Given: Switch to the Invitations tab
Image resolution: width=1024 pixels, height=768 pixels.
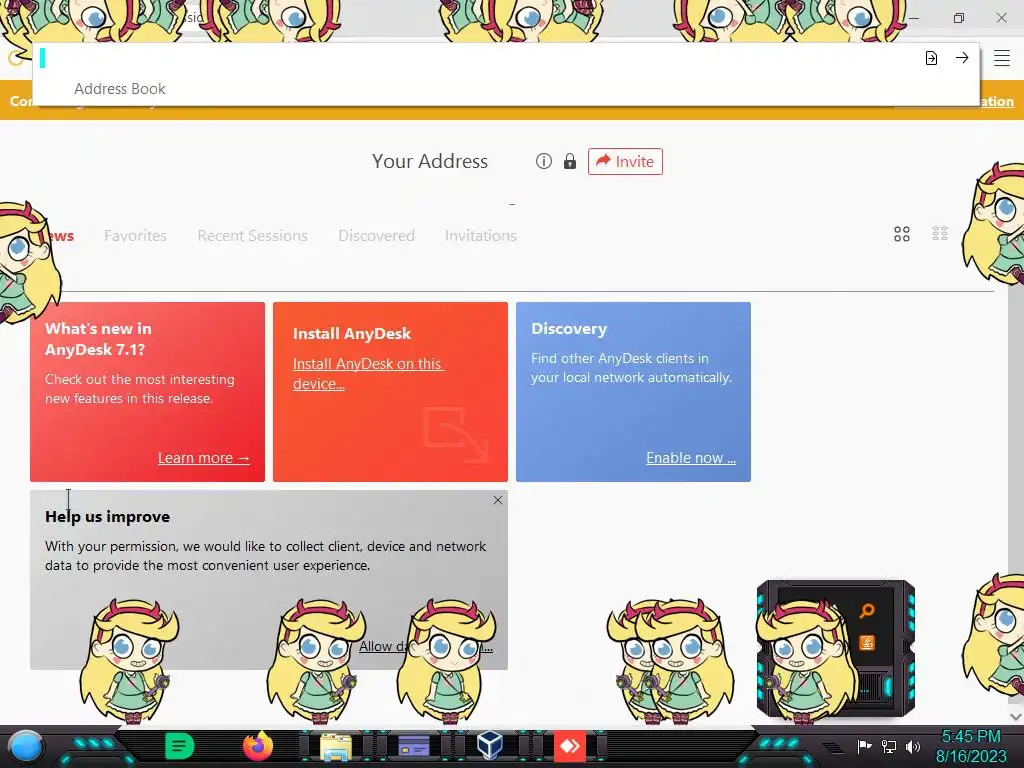Looking at the screenshot, I should tap(481, 236).
